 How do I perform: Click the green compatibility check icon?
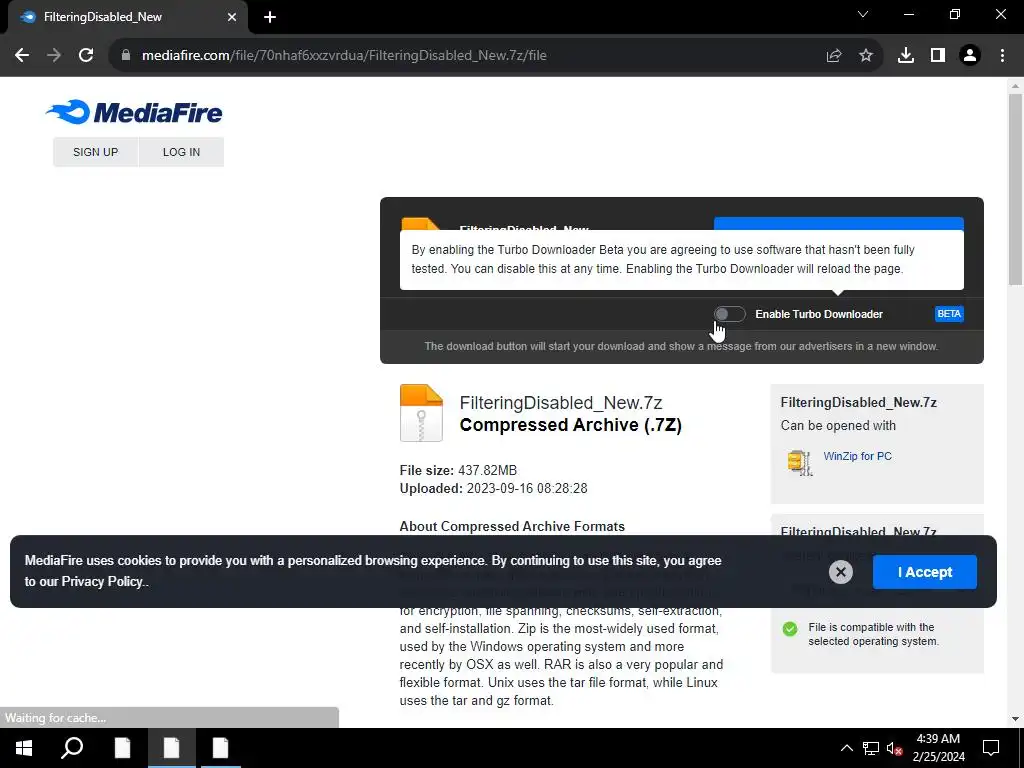coord(790,629)
